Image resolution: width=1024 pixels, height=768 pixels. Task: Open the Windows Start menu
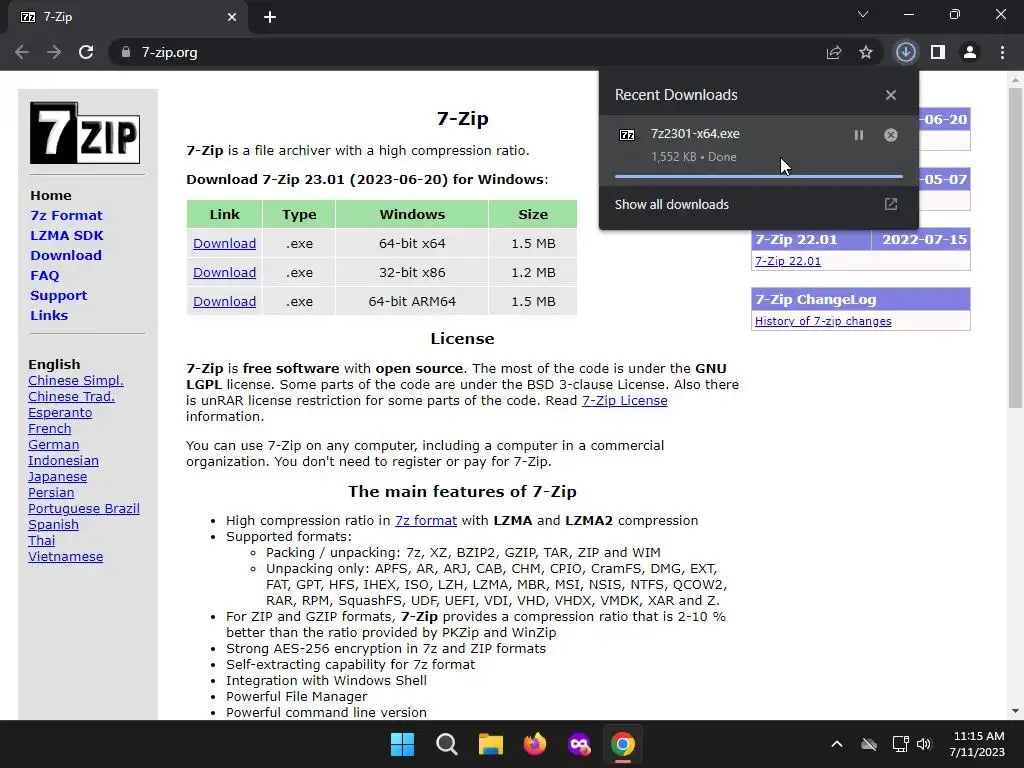[x=402, y=744]
